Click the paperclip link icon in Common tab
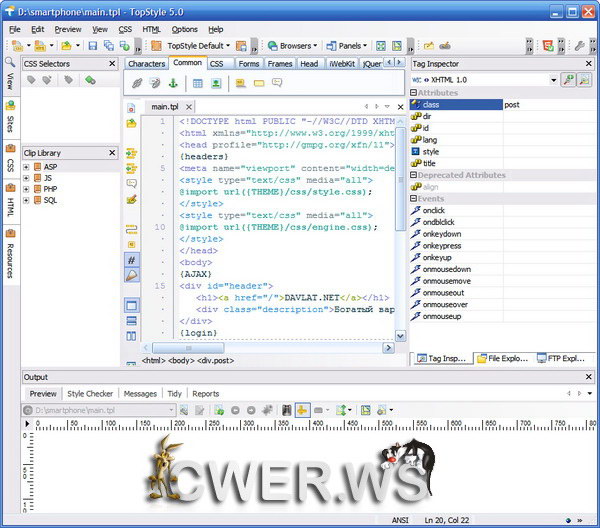The image size is (600, 528). [139, 83]
